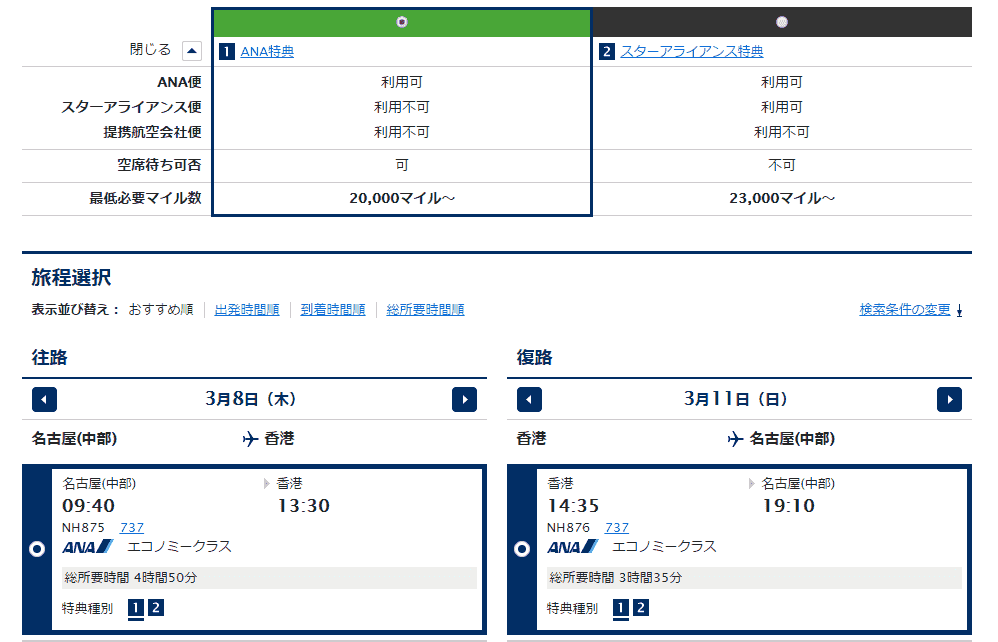Sort itineraries by 出発時間順
This screenshot has height=642, width=998.
point(247,310)
